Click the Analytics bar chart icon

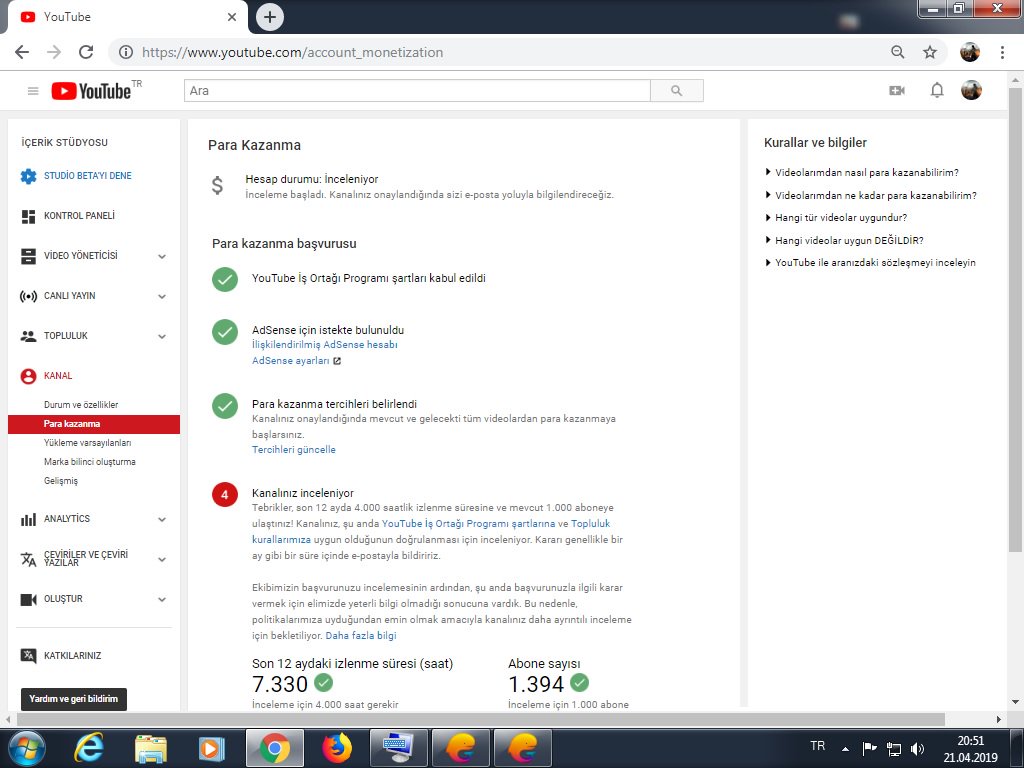28,519
